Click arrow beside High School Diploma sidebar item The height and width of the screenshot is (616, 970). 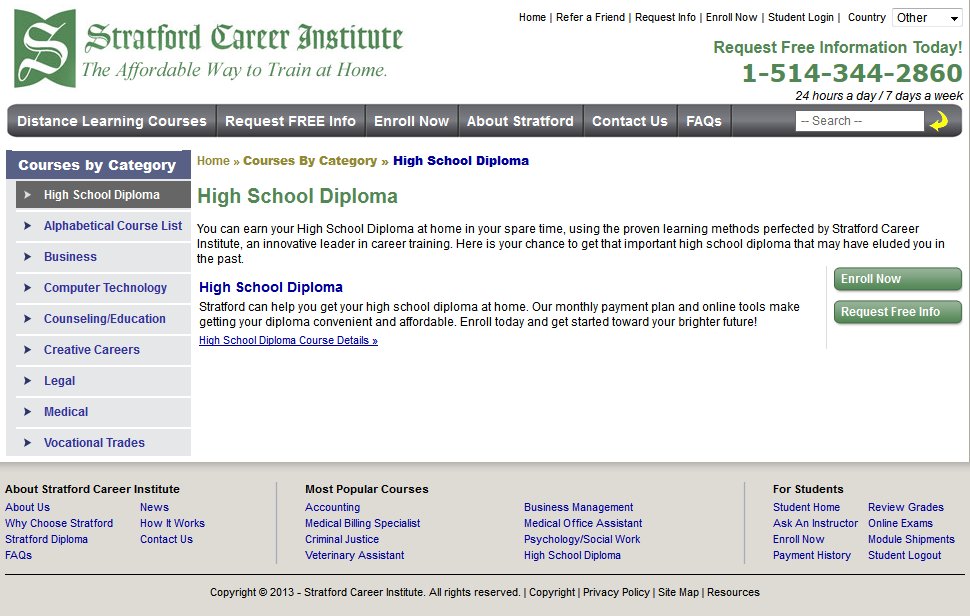point(27,195)
